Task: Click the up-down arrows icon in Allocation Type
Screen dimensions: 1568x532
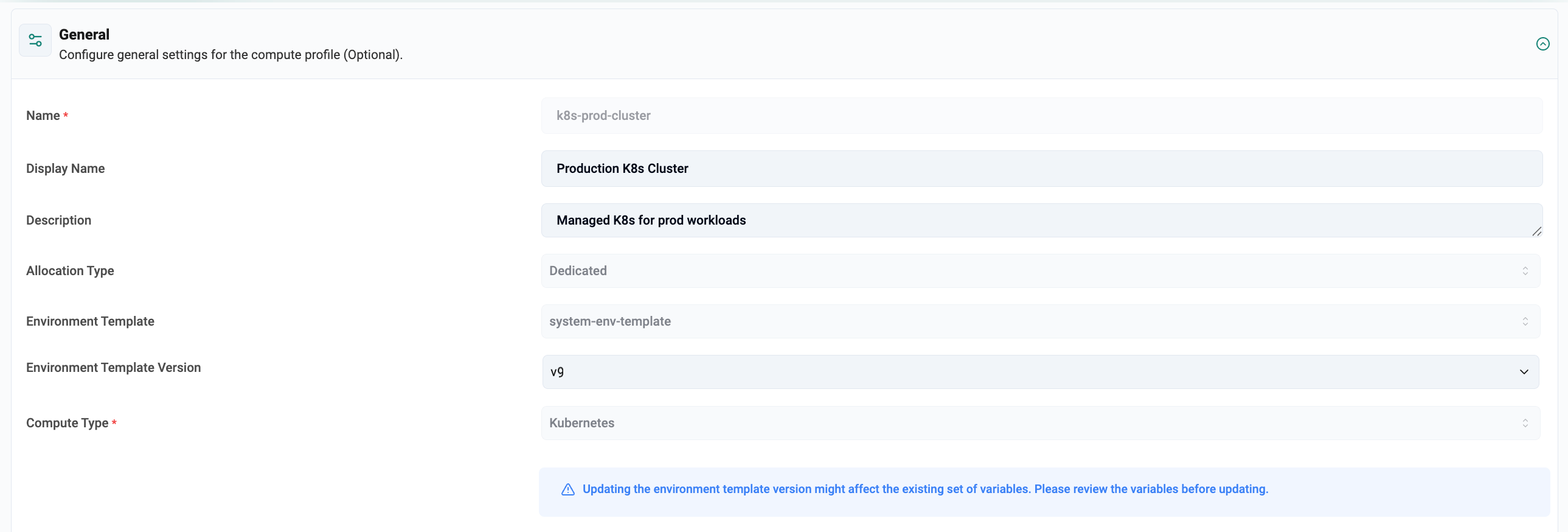Action: pos(1525,271)
